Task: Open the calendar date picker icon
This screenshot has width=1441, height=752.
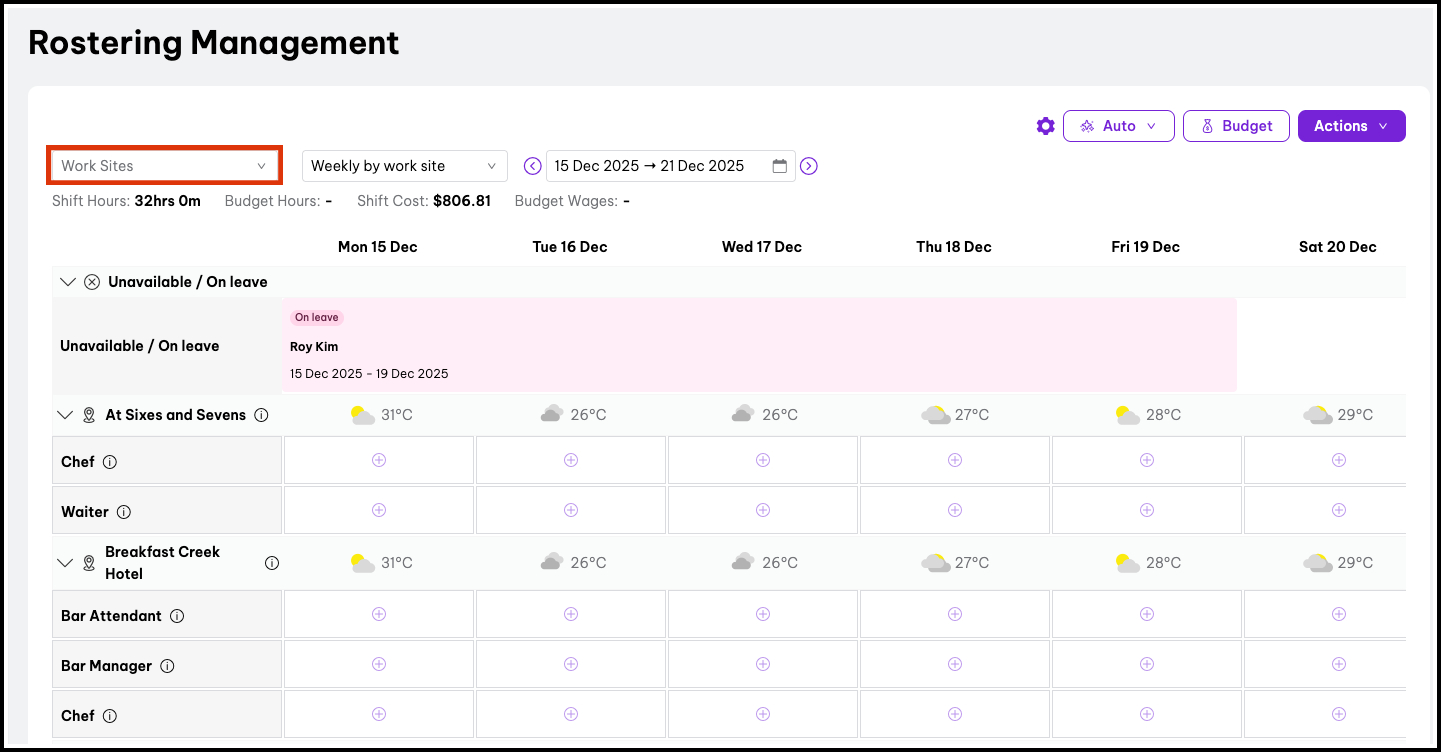Action: tap(780, 166)
